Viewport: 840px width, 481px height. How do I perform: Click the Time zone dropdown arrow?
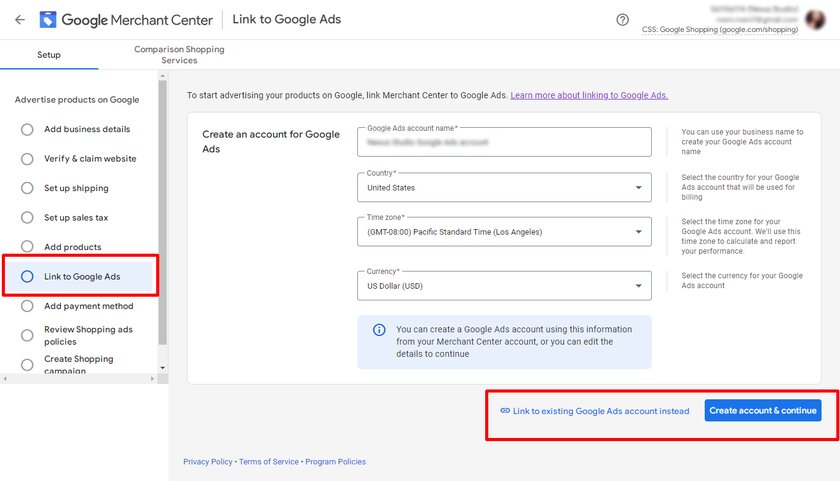coord(639,232)
